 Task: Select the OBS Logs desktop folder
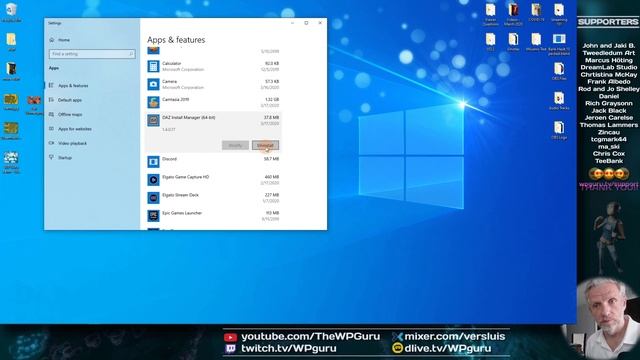pyautogui.click(x=559, y=130)
